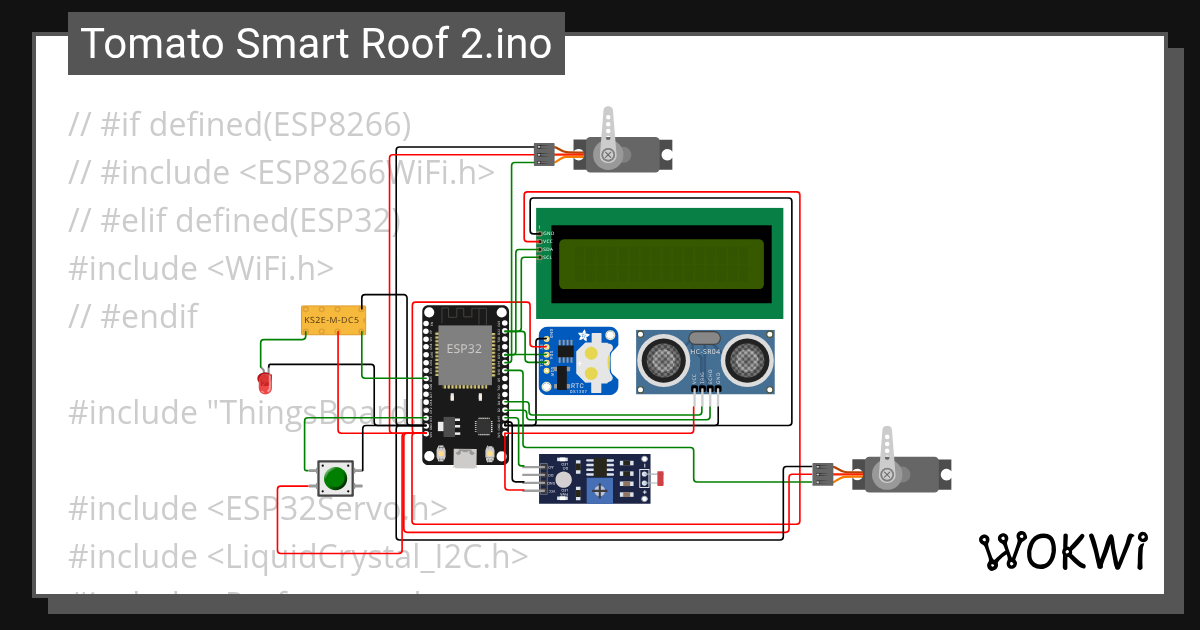Adjust the blue potentiometer on the sensor module
Image resolution: width=1200 pixels, height=630 pixels.
coord(600,490)
